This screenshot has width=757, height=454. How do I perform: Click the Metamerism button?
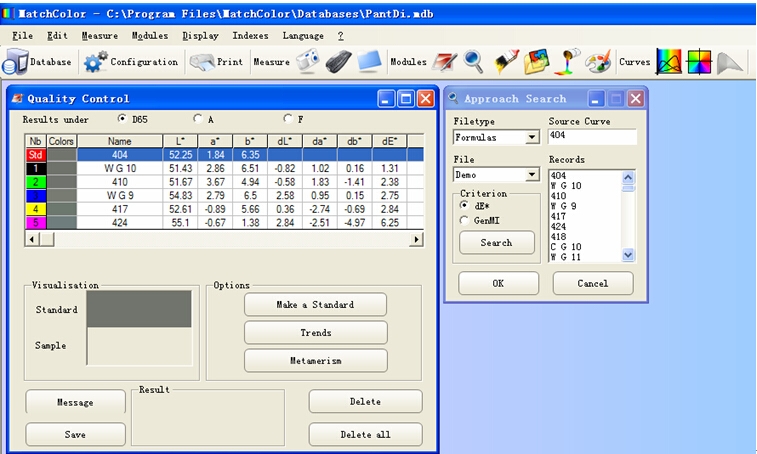click(315, 361)
